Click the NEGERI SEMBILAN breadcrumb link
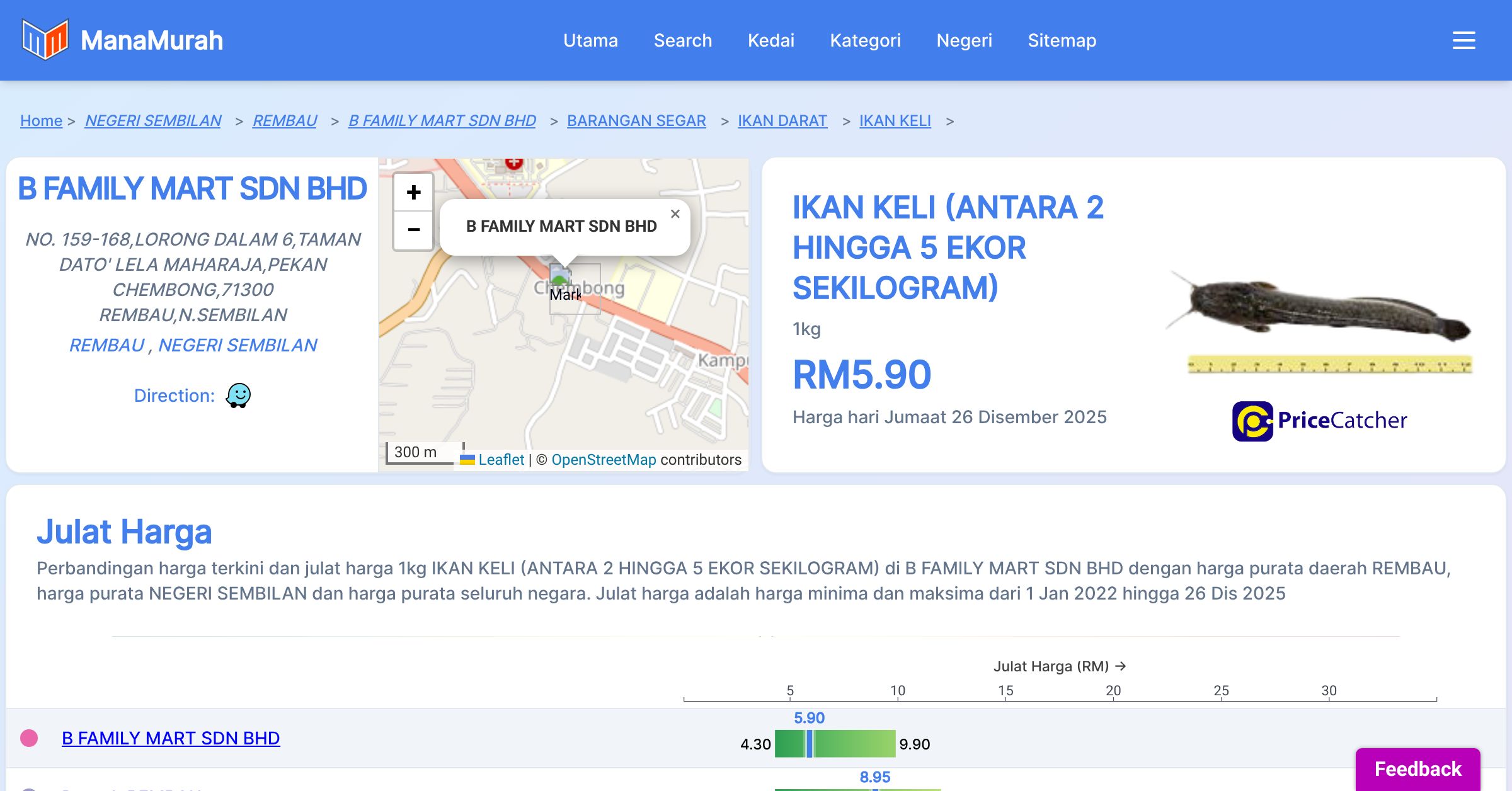1512x791 pixels. [153, 120]
